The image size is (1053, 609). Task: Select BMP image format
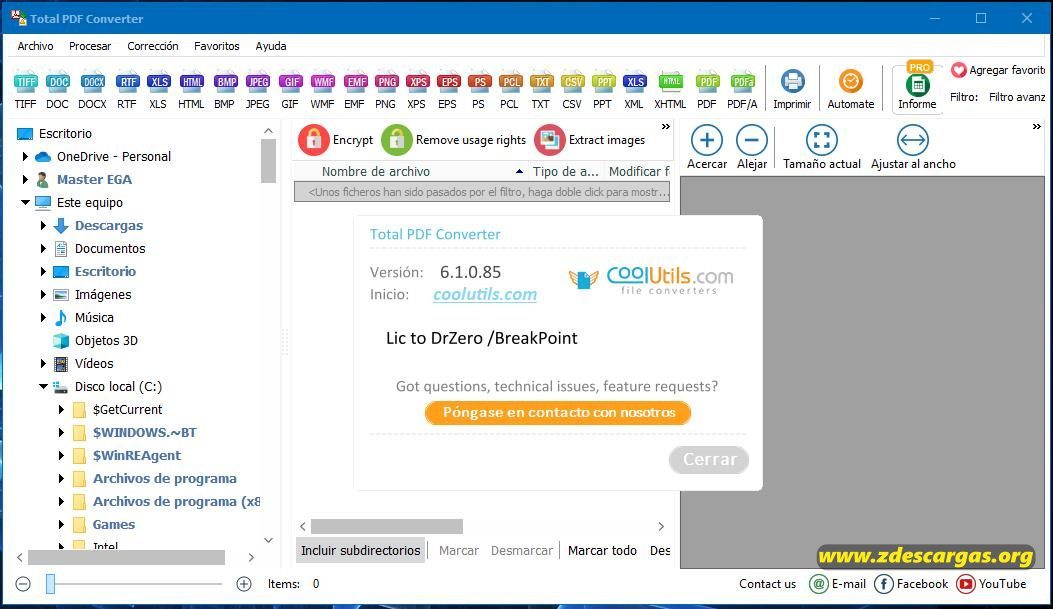225,89
